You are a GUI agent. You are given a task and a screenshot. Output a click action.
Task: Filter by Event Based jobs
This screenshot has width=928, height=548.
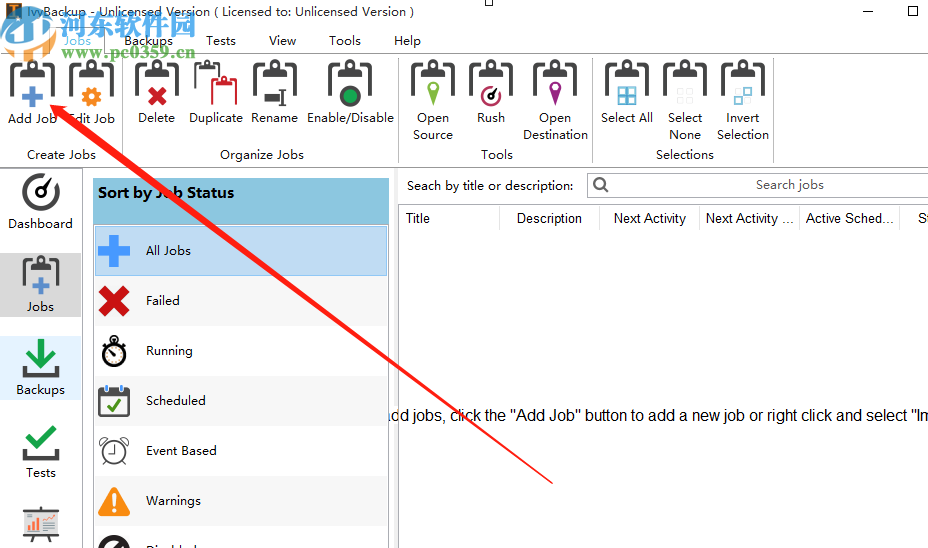[241, 451]
